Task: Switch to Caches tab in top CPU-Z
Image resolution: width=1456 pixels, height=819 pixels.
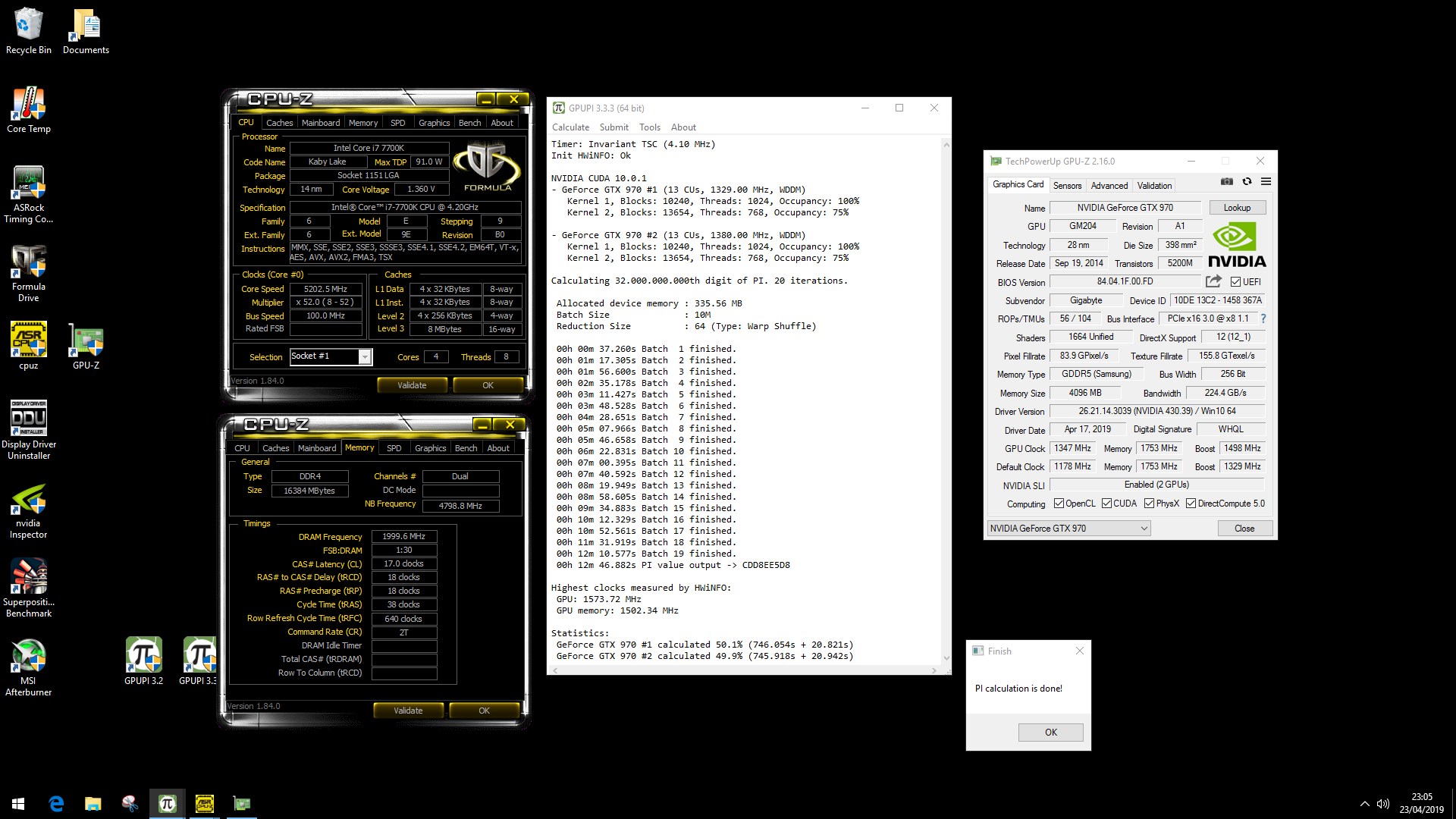Action: 279,123
